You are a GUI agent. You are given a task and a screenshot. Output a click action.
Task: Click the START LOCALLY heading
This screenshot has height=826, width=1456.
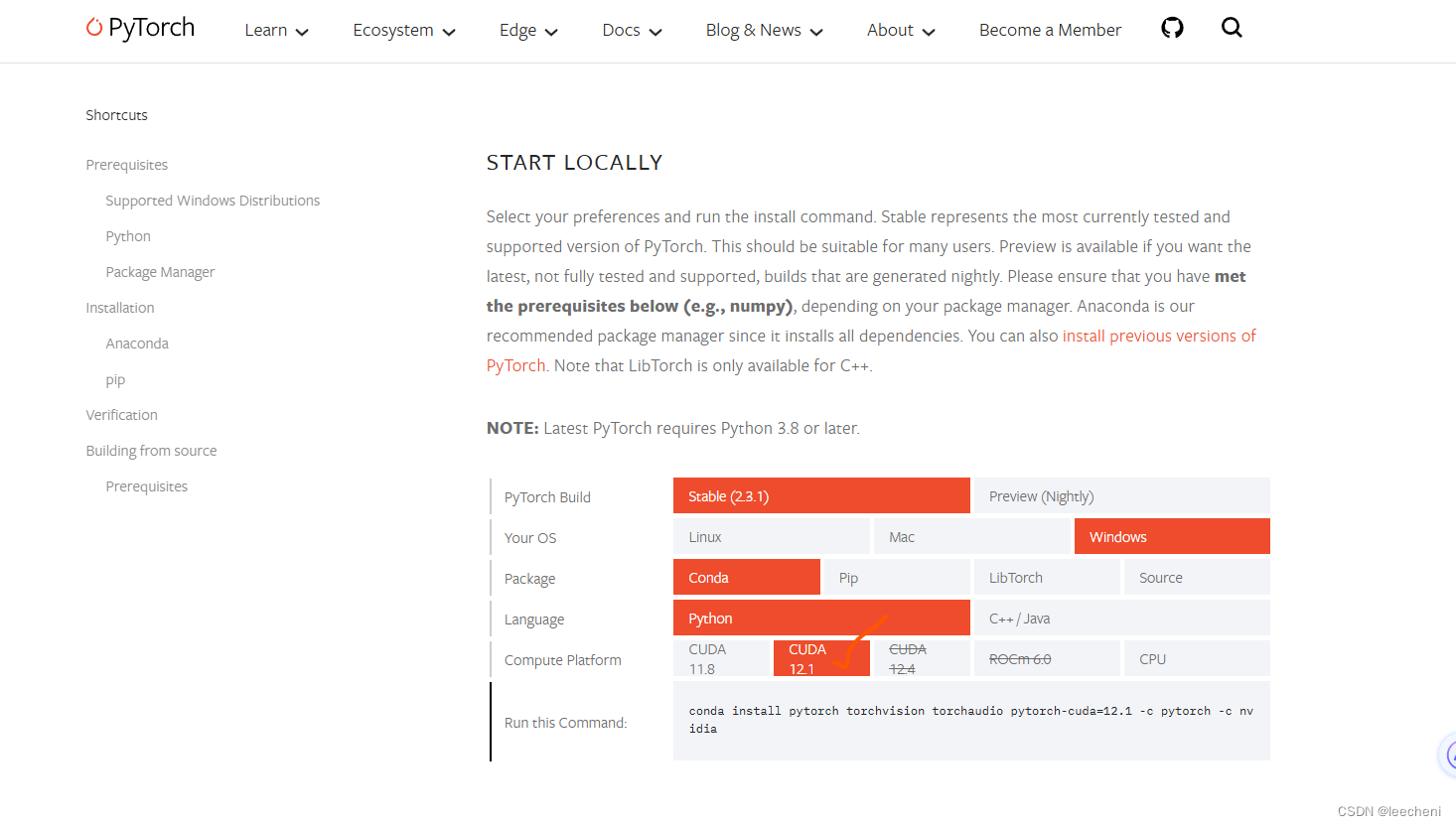574,163
